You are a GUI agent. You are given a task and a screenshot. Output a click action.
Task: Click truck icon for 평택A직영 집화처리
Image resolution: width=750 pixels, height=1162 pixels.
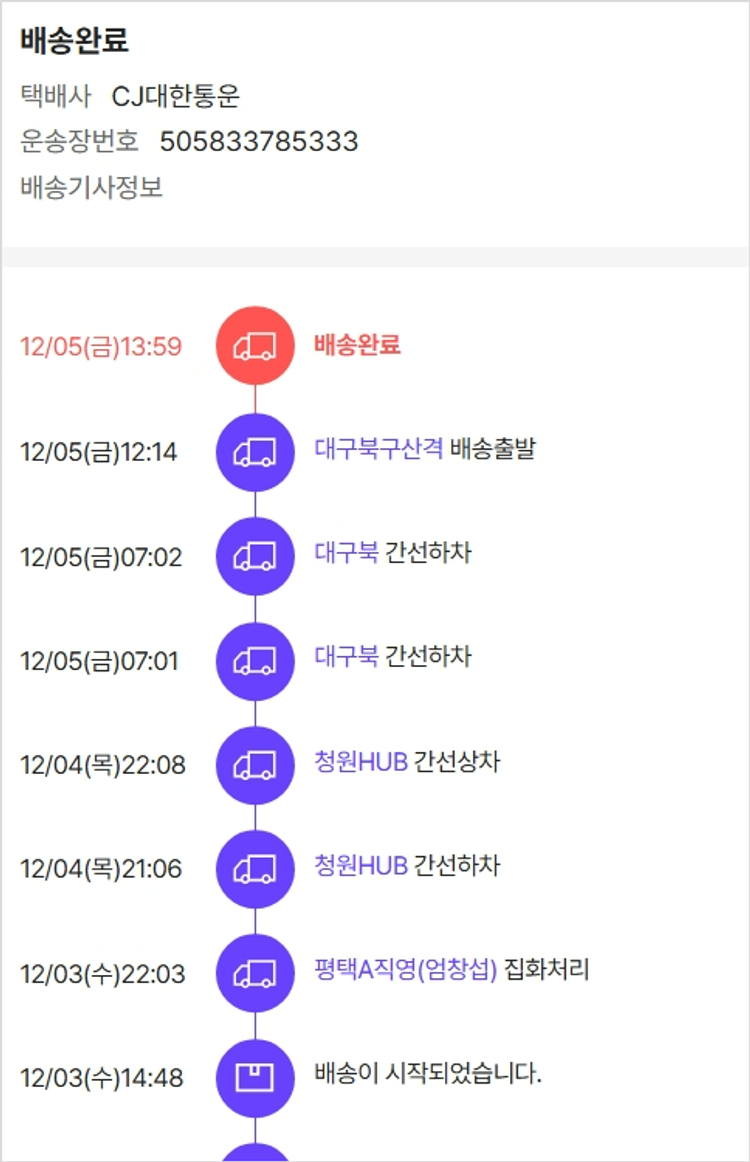pyautogui.click(x=255, y=974)
